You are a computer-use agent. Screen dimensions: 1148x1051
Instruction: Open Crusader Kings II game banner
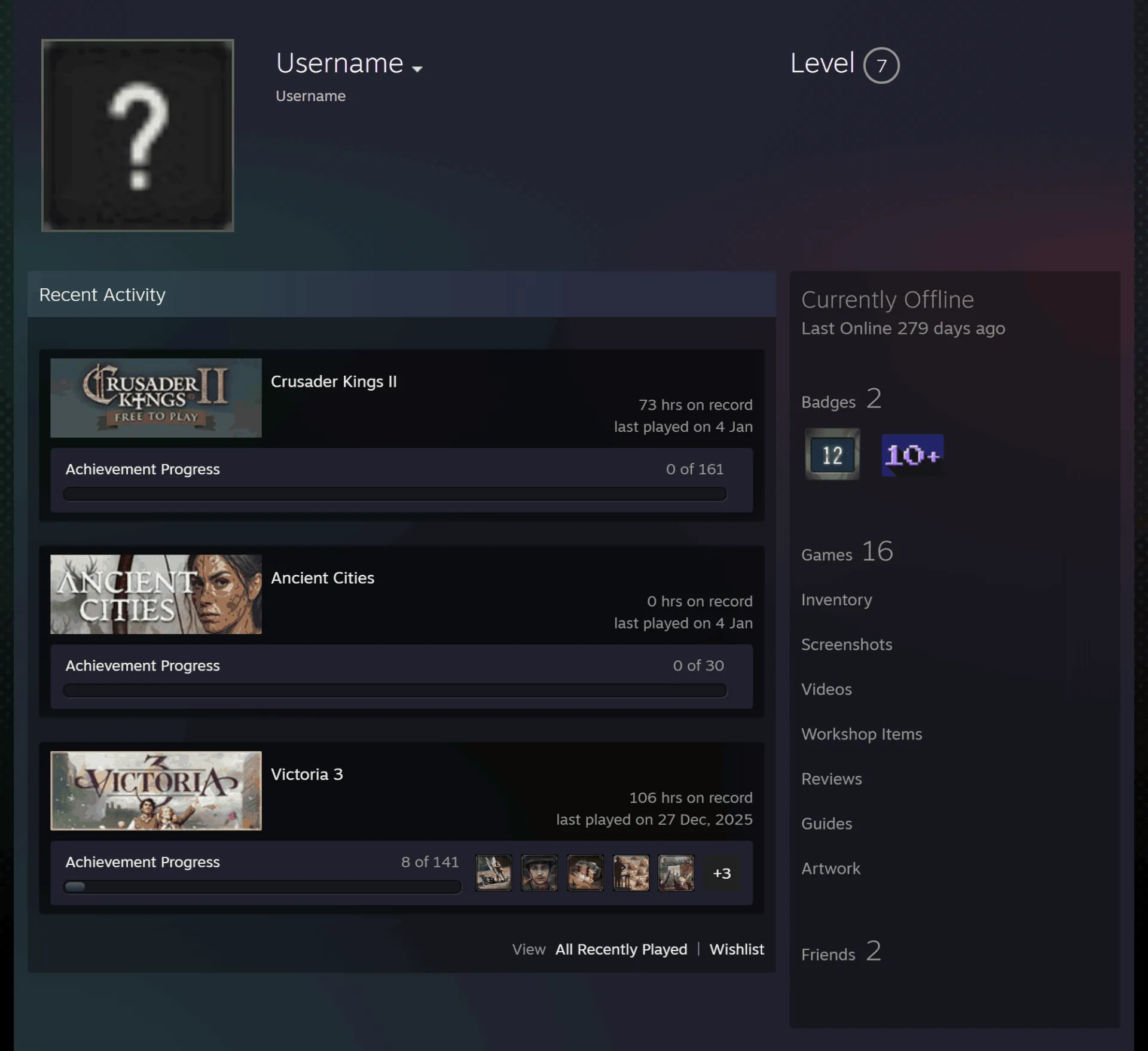click(156, 398)
